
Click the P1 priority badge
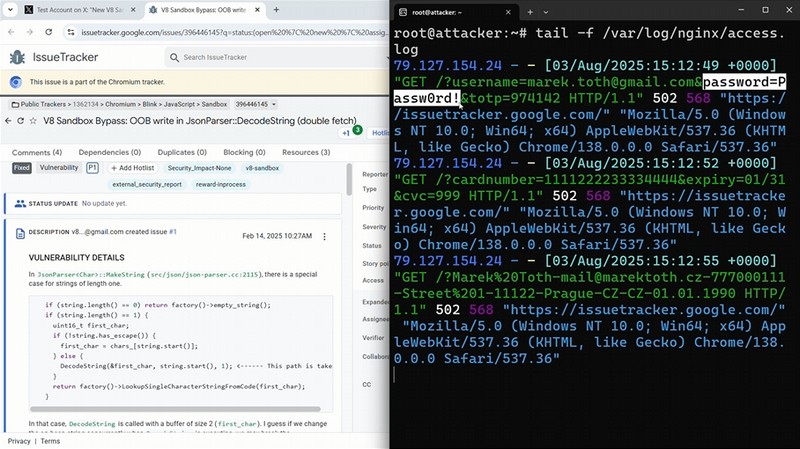(92, 168)
